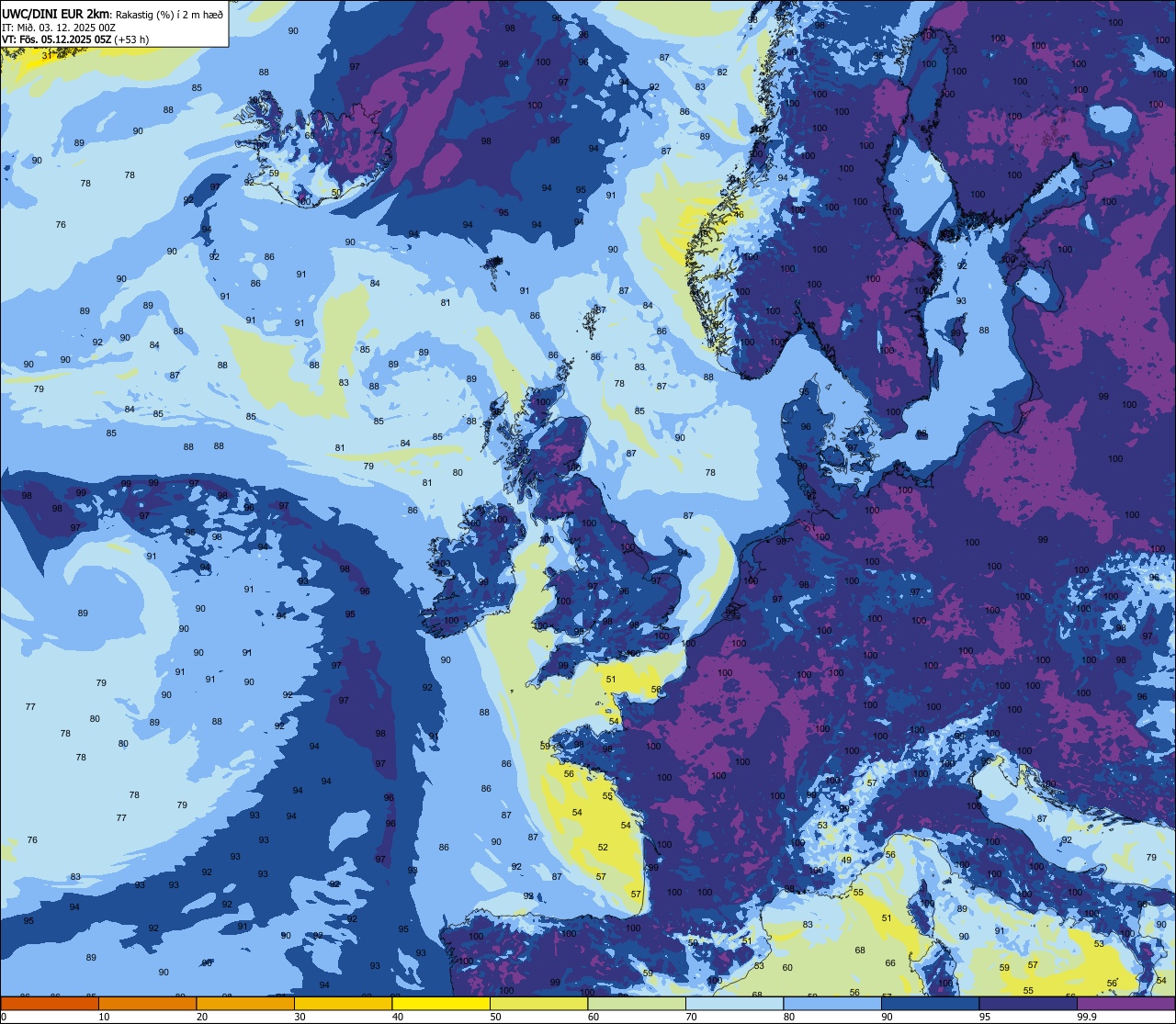Click the '(+53 h)' forecast offset text

(131, 39)
